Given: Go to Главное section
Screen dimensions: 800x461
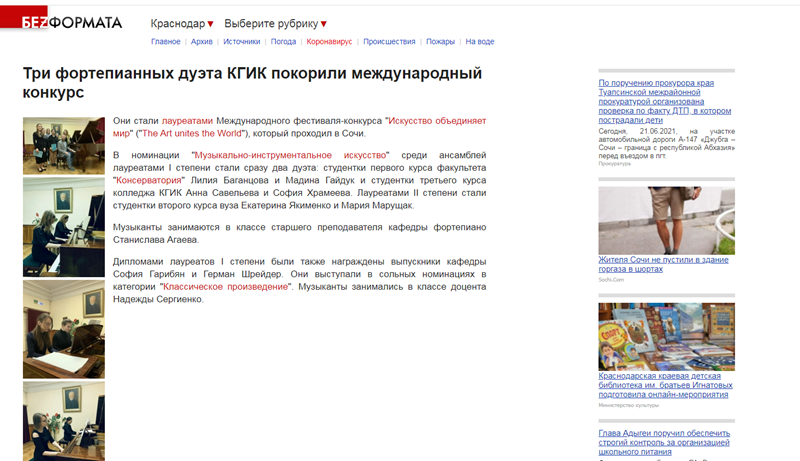Looking at the screenshot, I should tap(165, 42).
